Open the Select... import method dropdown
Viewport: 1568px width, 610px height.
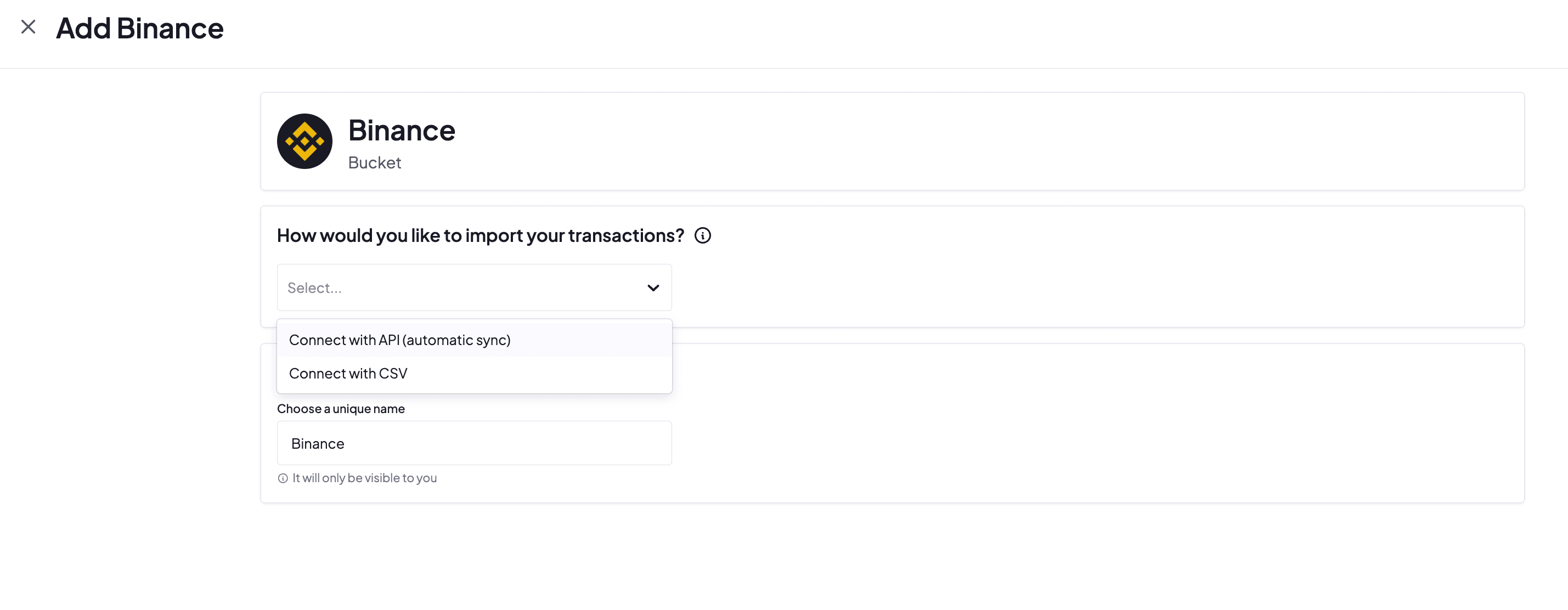(474, 287)
